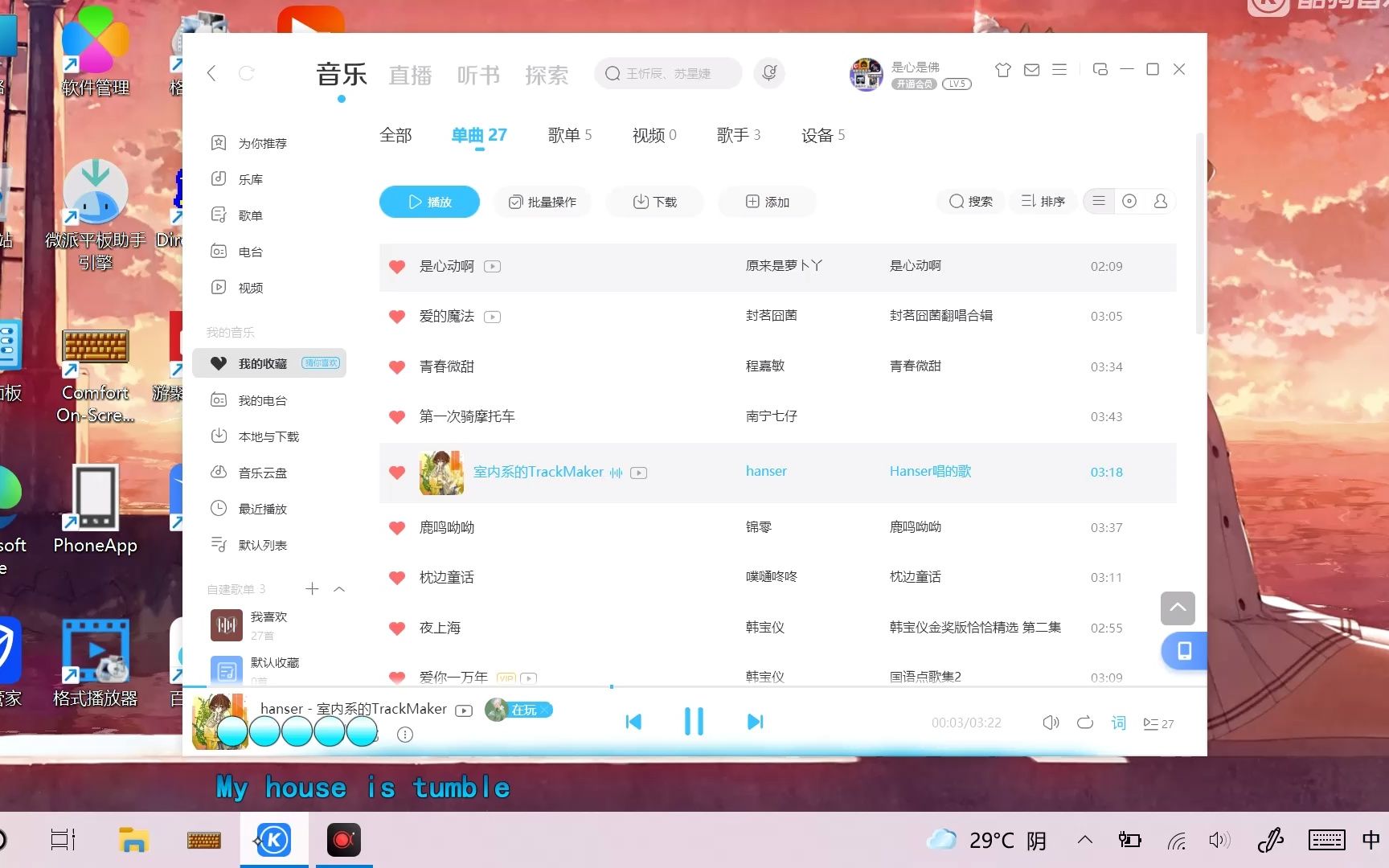Select 我的收藏 in the sidebar
The image size is (1389, 868).
(269, 363)
